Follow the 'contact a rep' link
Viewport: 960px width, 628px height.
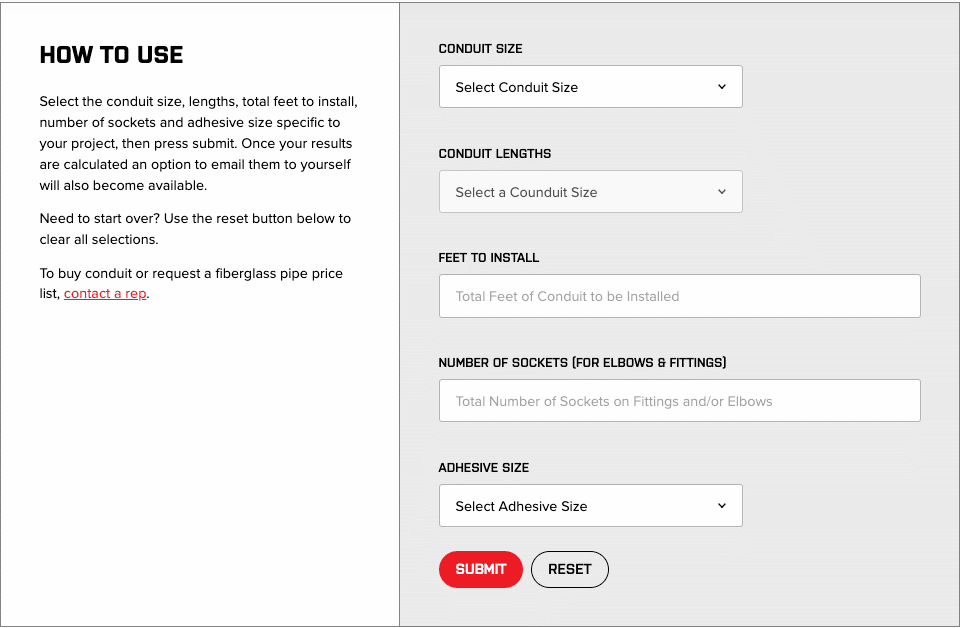(x=105, y=294)
